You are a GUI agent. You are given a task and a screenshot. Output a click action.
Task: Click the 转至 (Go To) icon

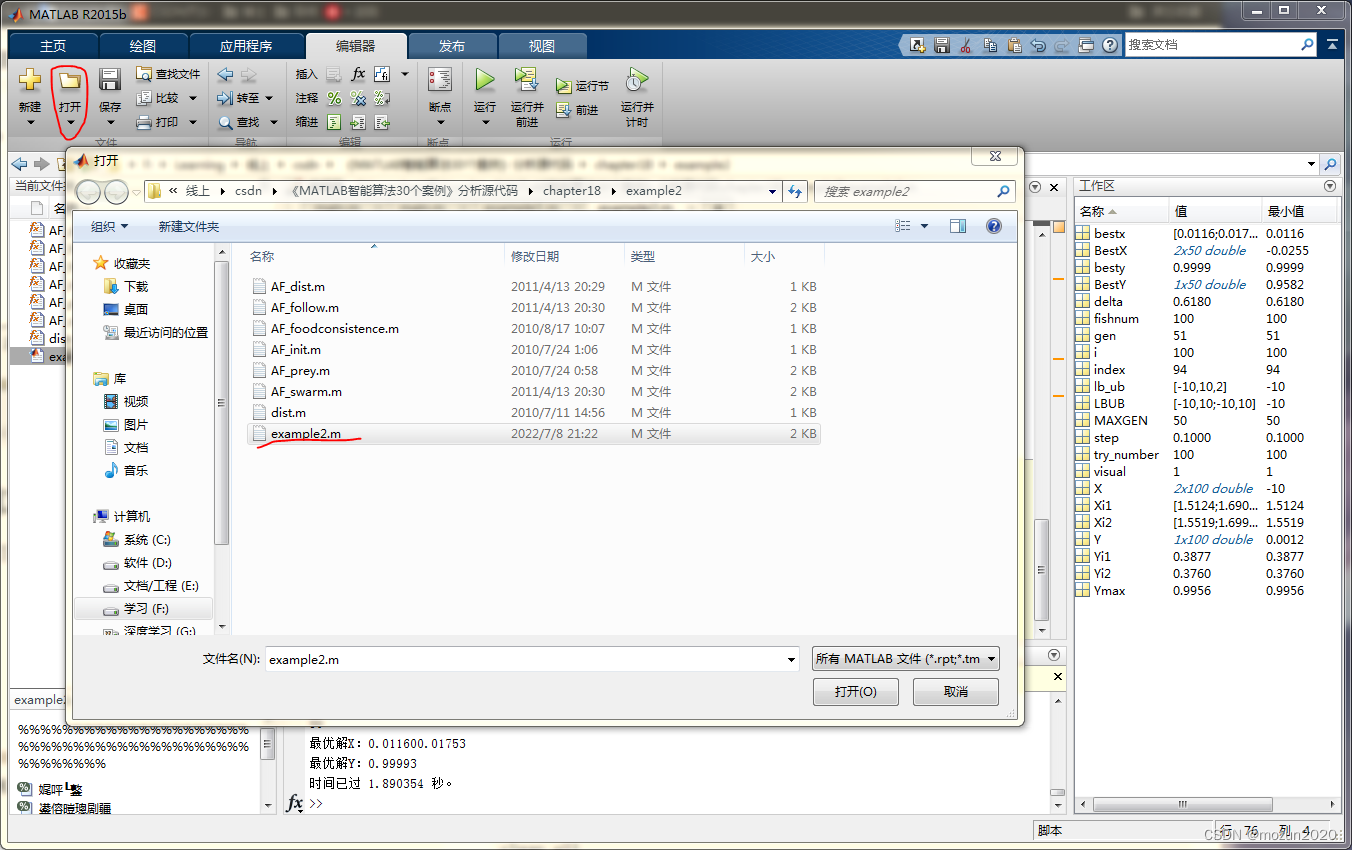(x=225, y=98)
